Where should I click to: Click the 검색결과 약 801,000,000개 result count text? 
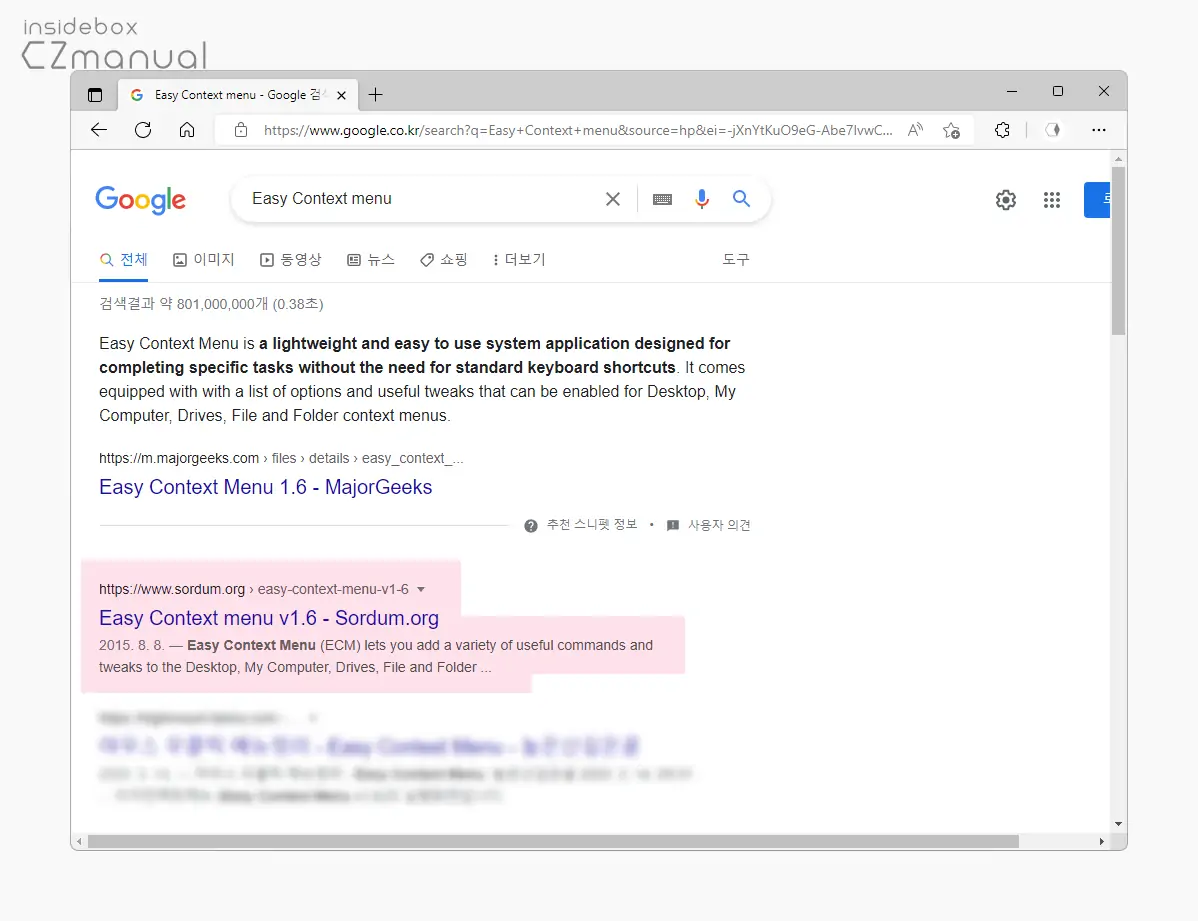[x=212, y=304]
